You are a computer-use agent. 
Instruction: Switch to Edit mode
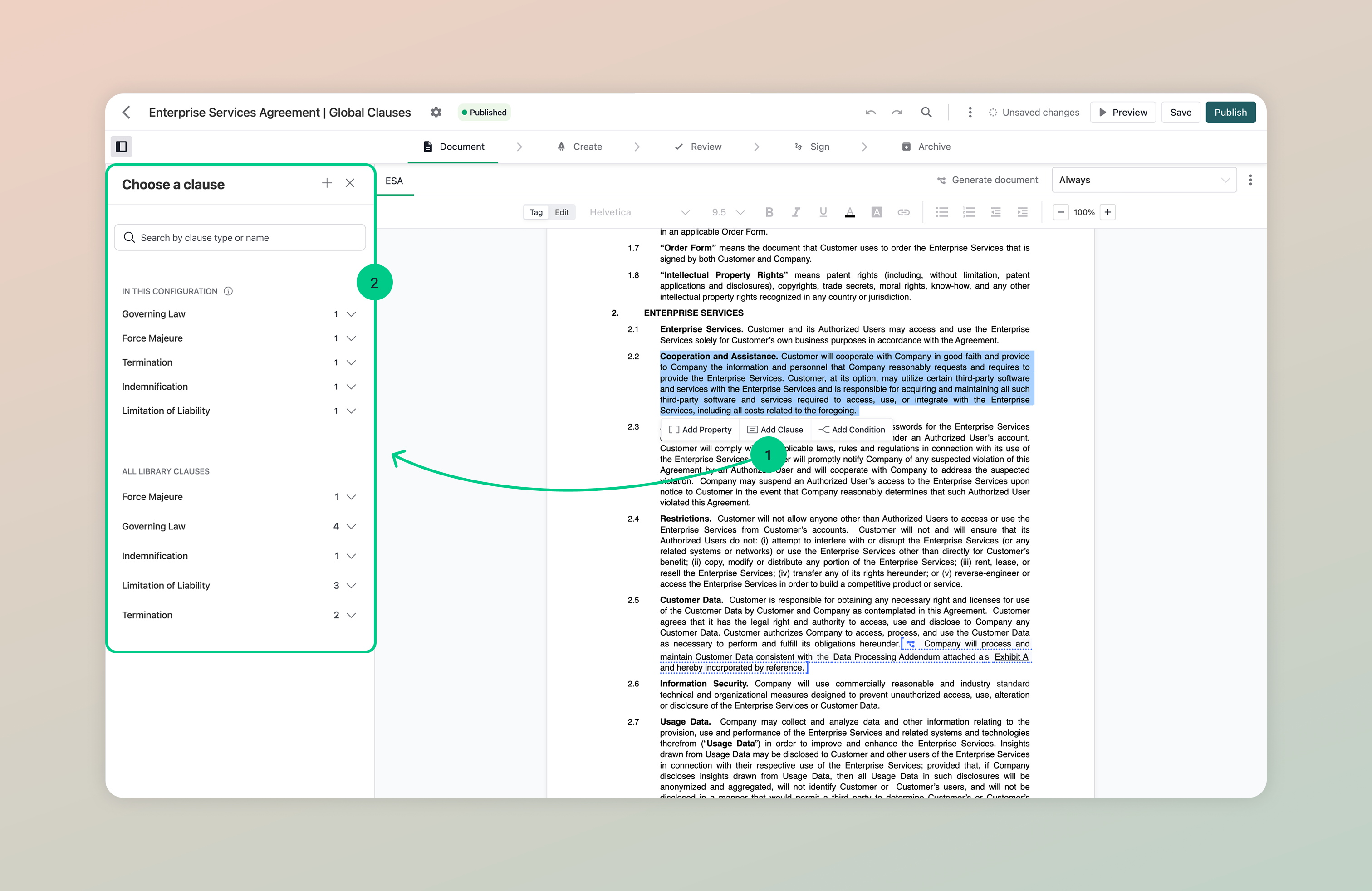pos(562,212)
